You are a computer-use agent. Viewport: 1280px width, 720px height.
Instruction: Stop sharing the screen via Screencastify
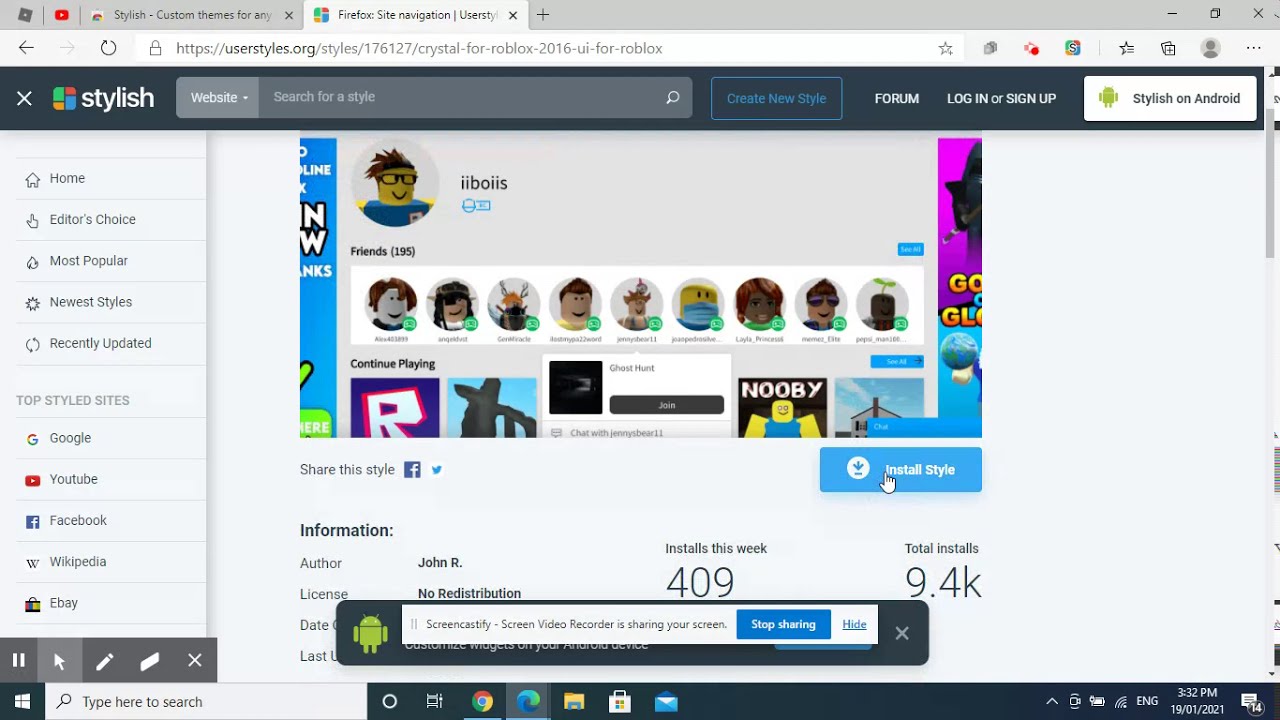click(783, 624)
